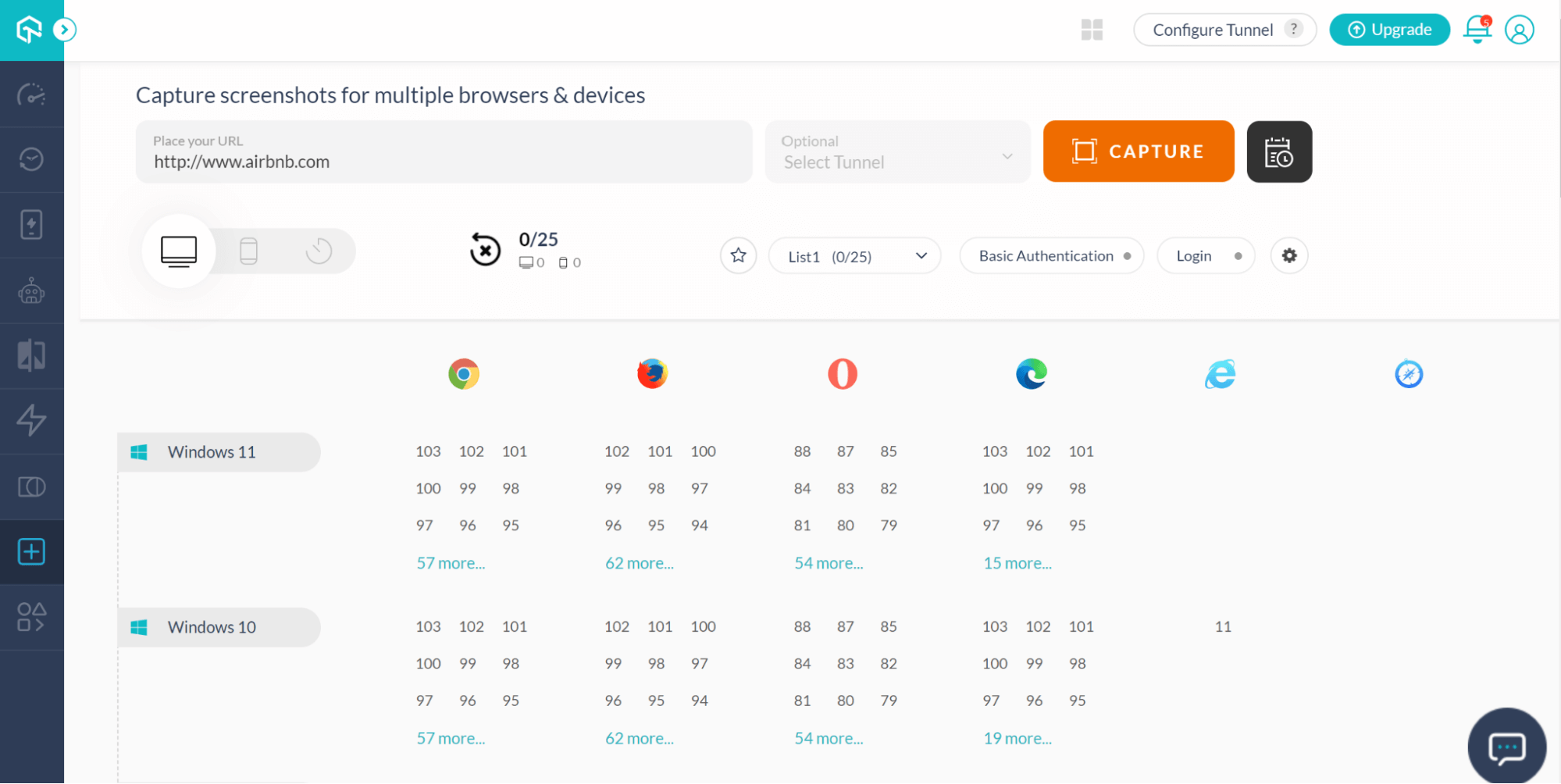Open the recent history tab
Image resolution: width=1561 pixels, height=784 pixels.
pyautogui.click(x=319, y=251)
